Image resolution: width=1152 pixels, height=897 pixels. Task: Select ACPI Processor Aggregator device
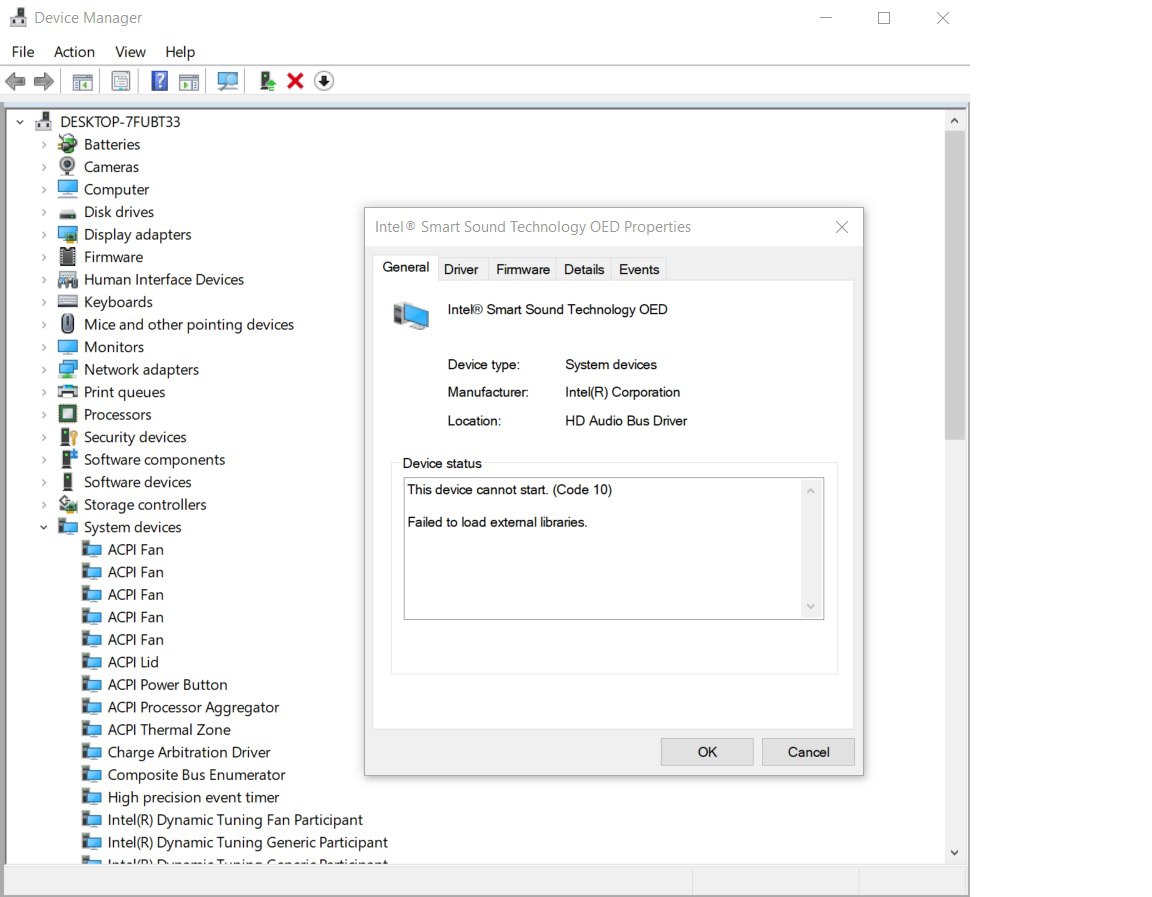coord(193,707)
